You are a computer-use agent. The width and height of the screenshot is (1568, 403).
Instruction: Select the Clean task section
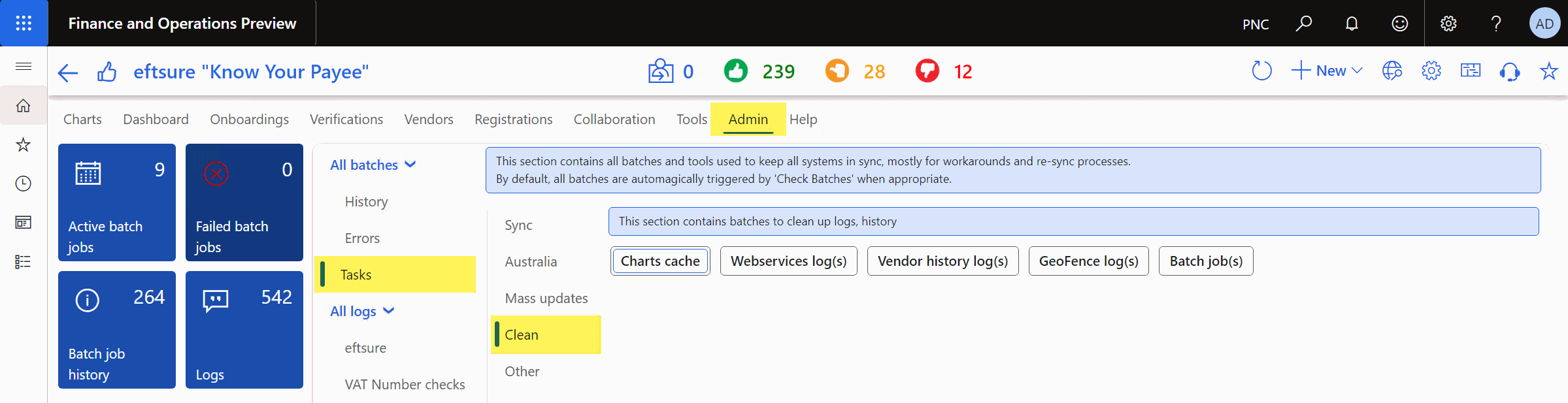click(546, 335)
